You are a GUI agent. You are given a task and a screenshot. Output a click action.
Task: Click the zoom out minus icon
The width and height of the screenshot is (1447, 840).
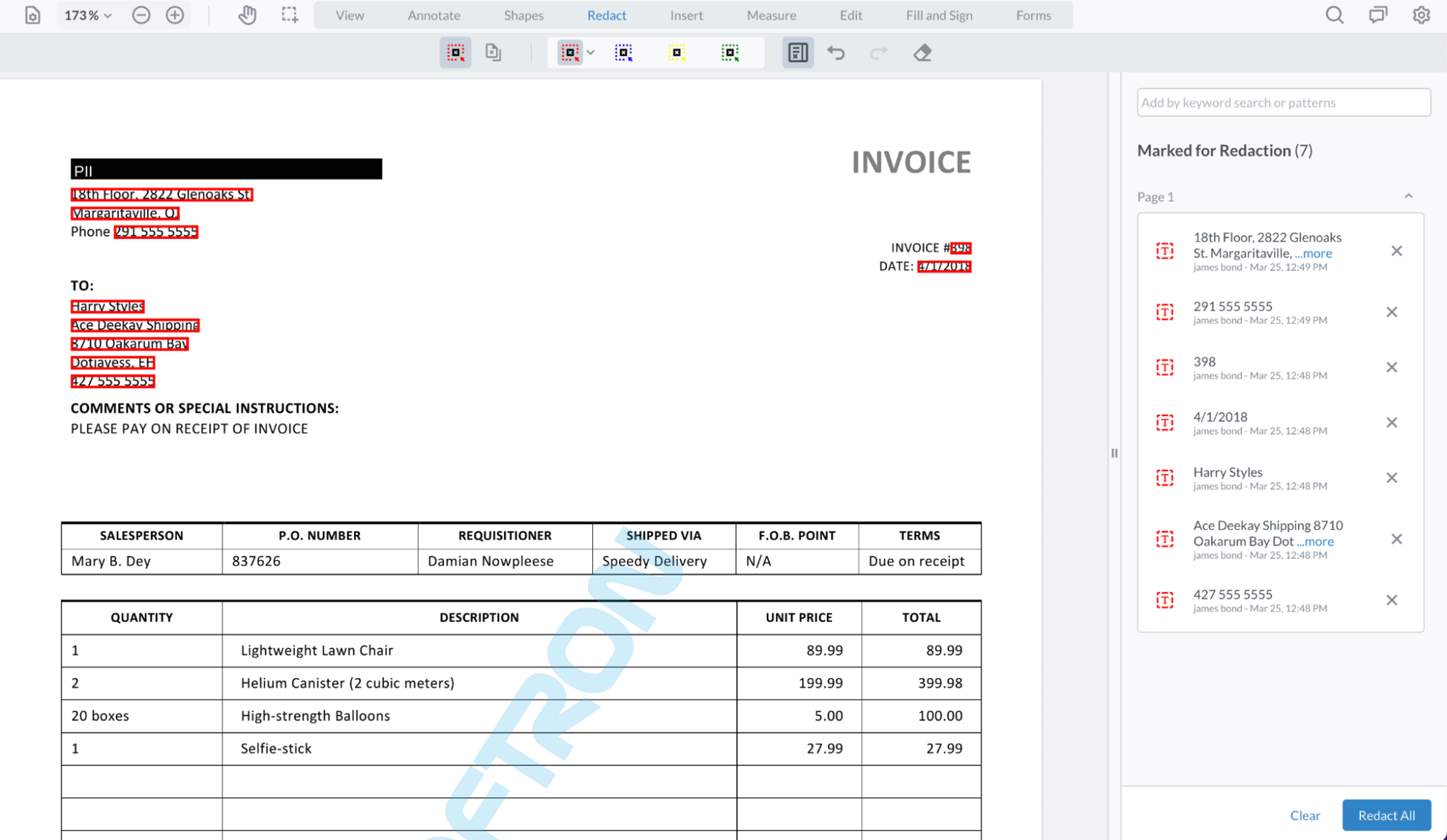141,15
